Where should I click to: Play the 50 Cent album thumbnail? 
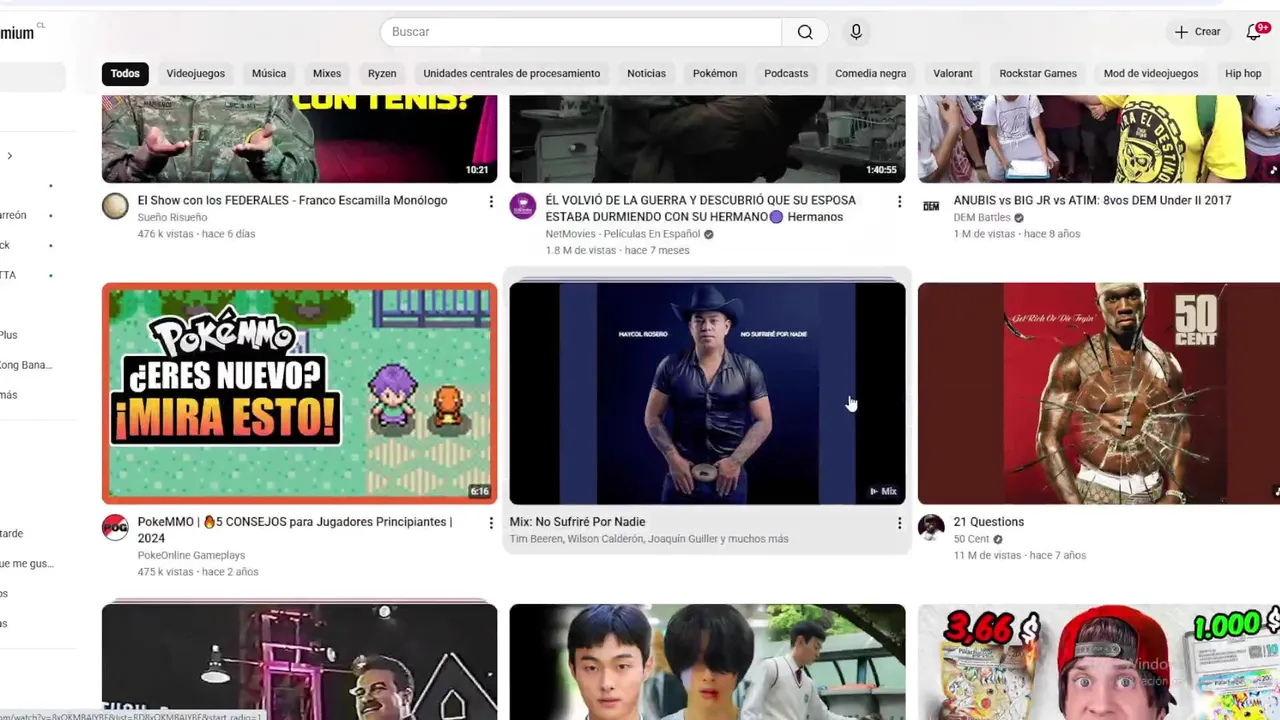[1099, 393]
